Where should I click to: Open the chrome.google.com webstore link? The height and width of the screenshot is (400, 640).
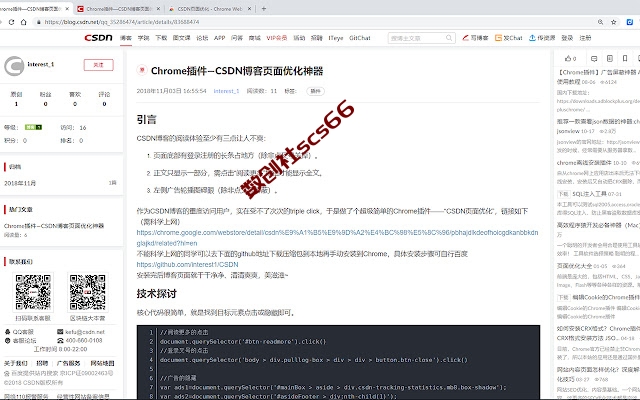[337, 238]
